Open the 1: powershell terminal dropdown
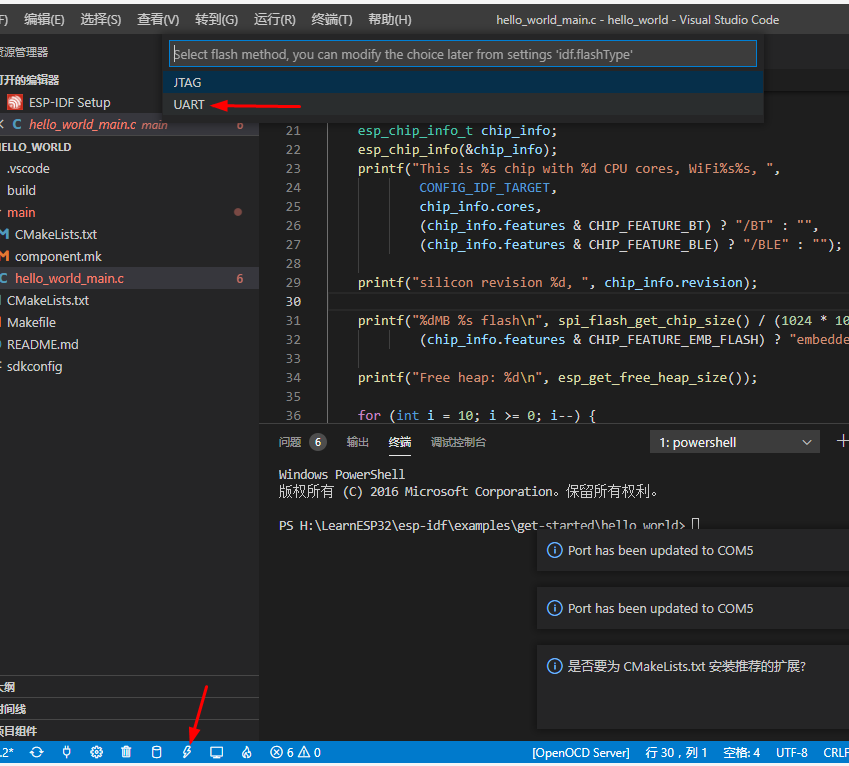Image resolution: width=849 pixels, height=766 pixels. point(735,442)
